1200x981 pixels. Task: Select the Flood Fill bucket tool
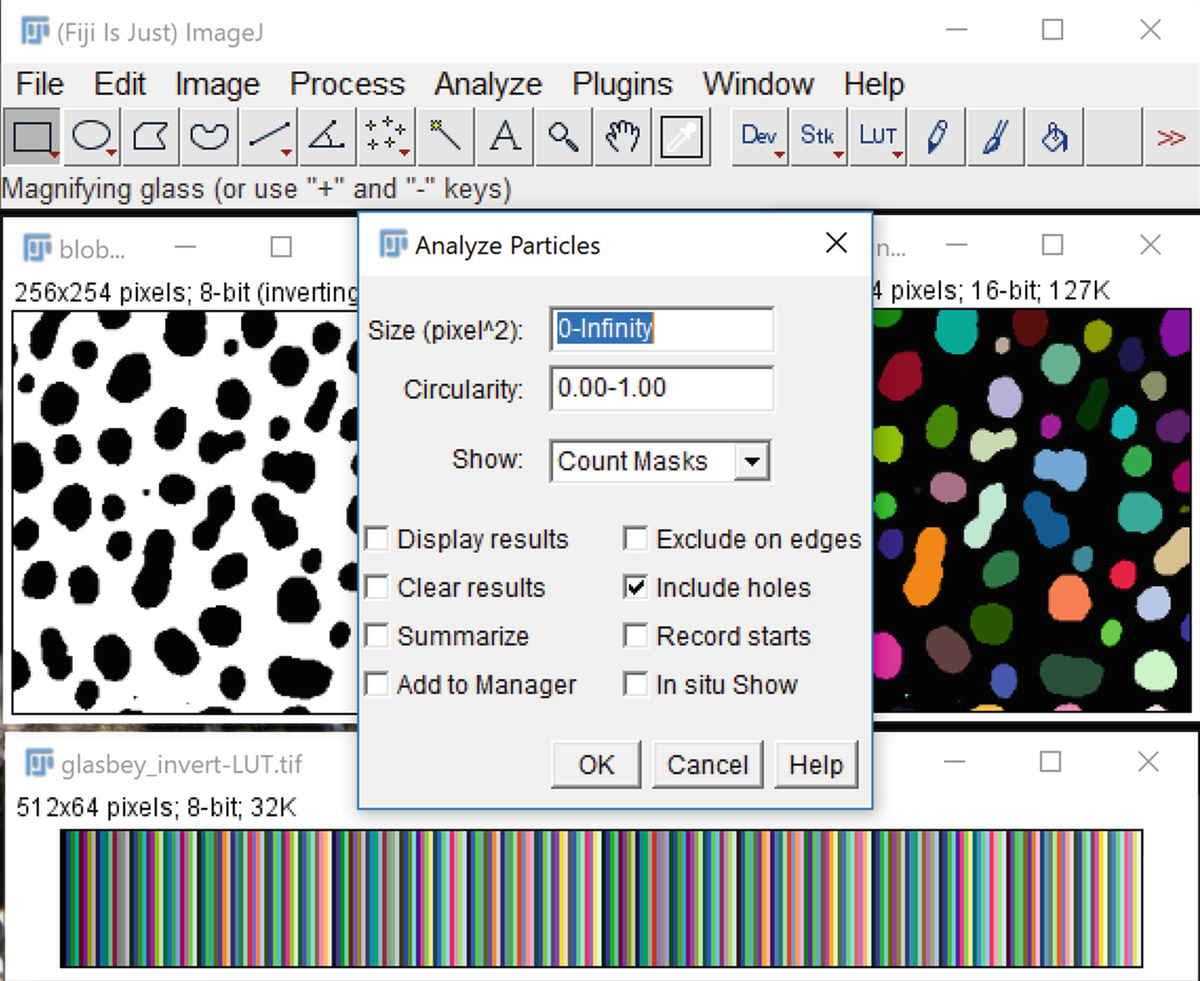pos(1055,137)
